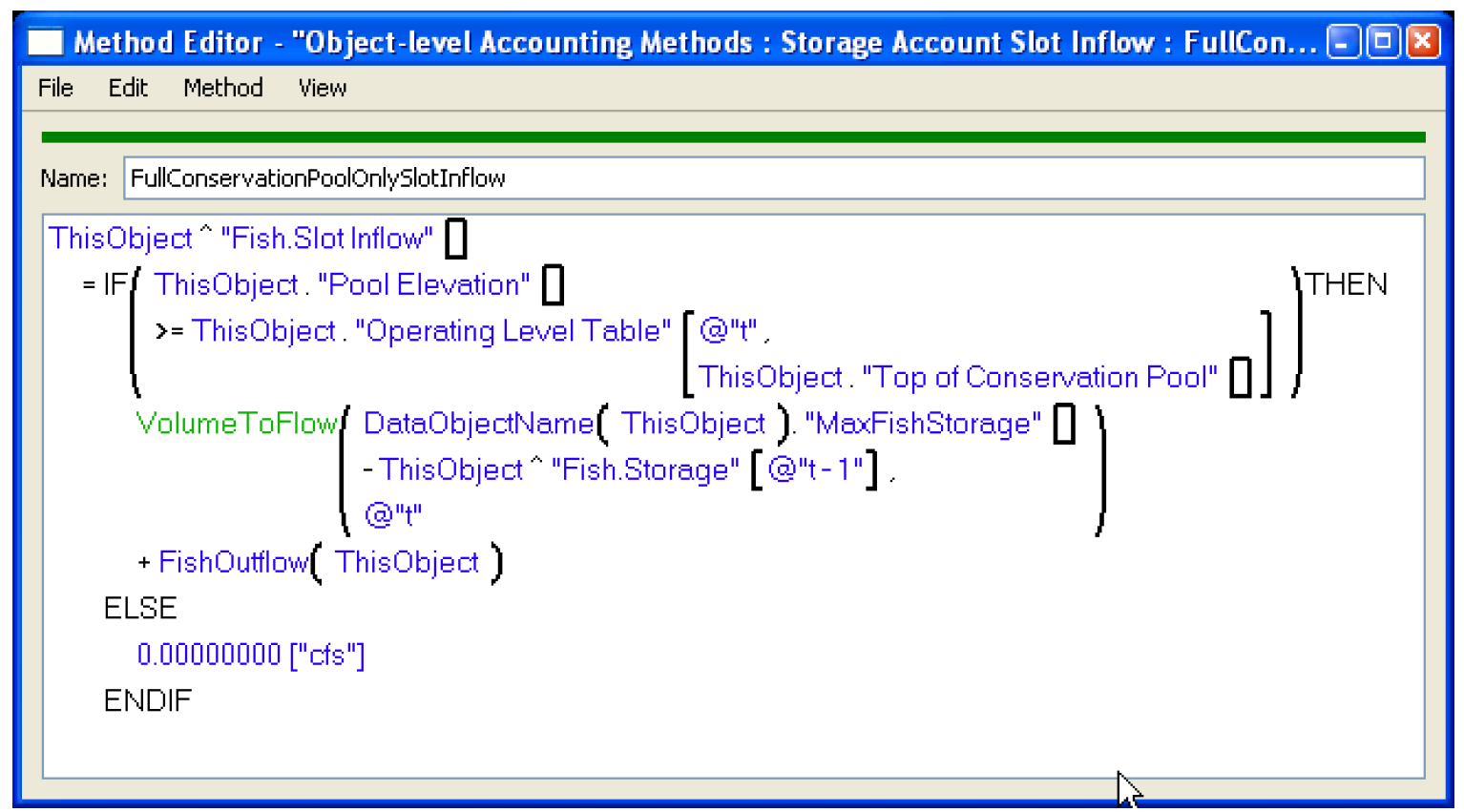The image size is (1464, 812).
Task: Minimize the Method Editor window
Action: tap(1342, 42)
